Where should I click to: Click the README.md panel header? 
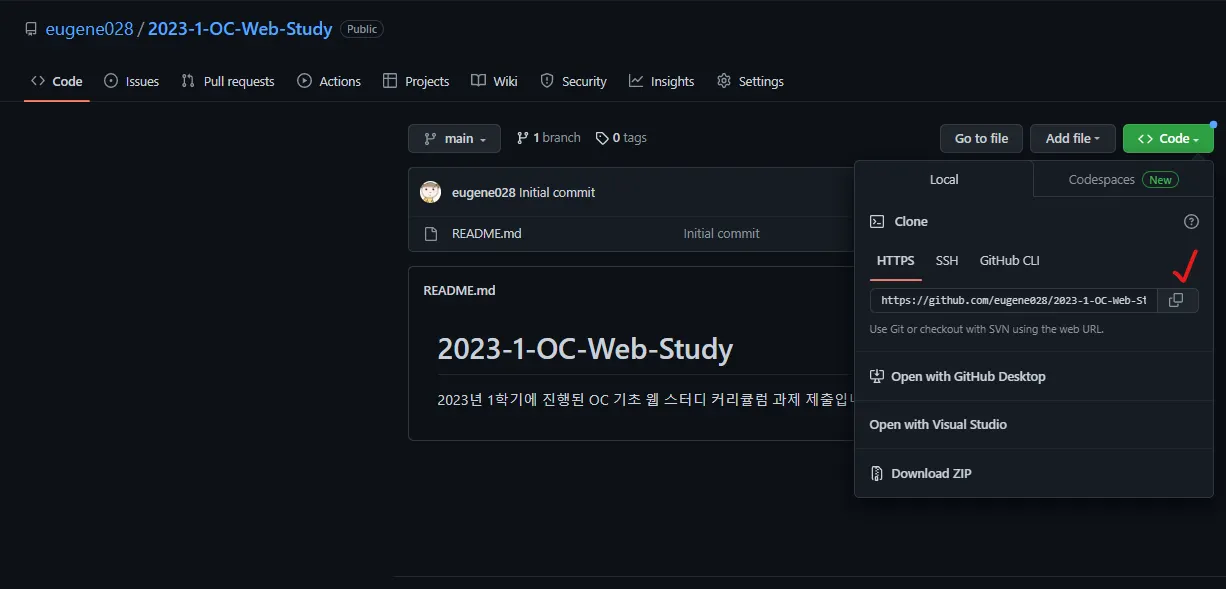tap(459, 290)
